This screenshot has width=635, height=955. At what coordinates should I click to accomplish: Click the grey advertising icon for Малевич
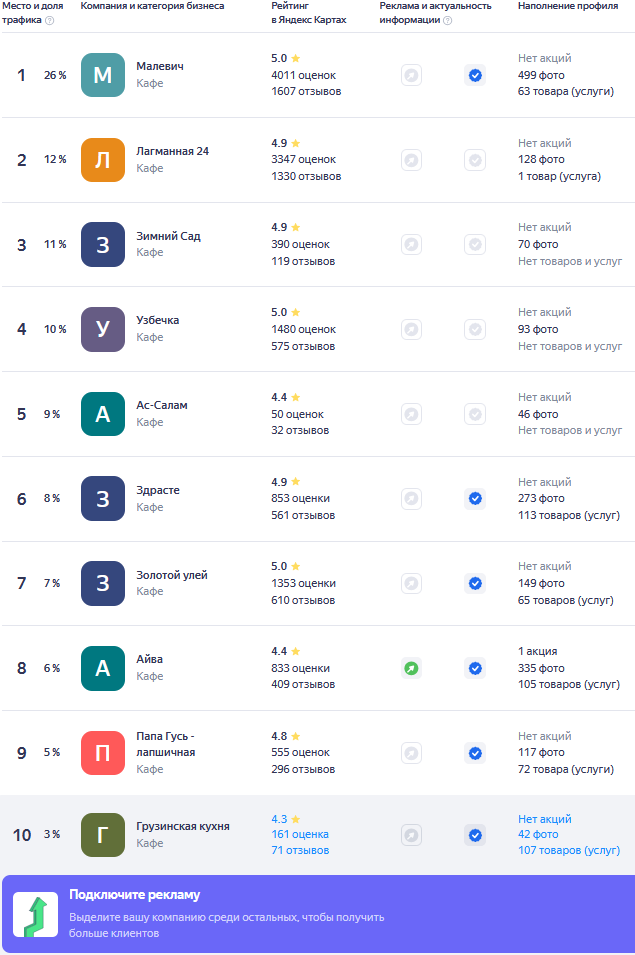point(411,75)
